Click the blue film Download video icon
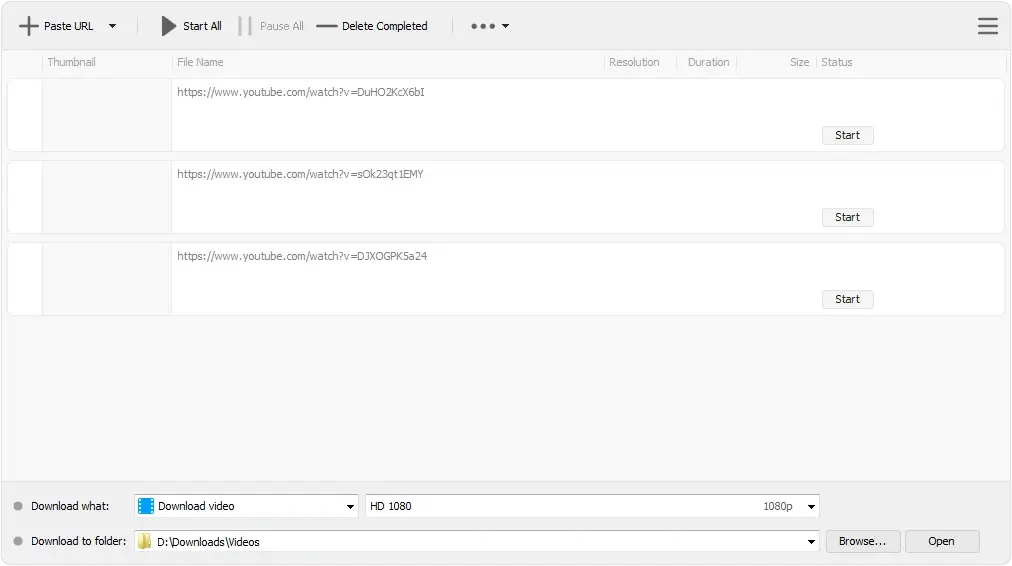This screenshot has height=566, width=1012. coord(146,506)
